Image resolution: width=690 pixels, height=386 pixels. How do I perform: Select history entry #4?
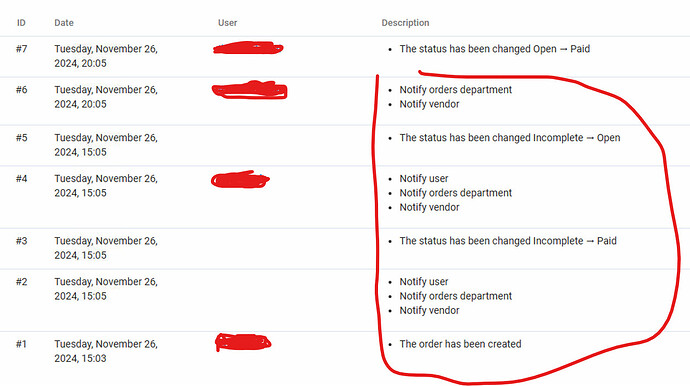[x=345, y=197]
